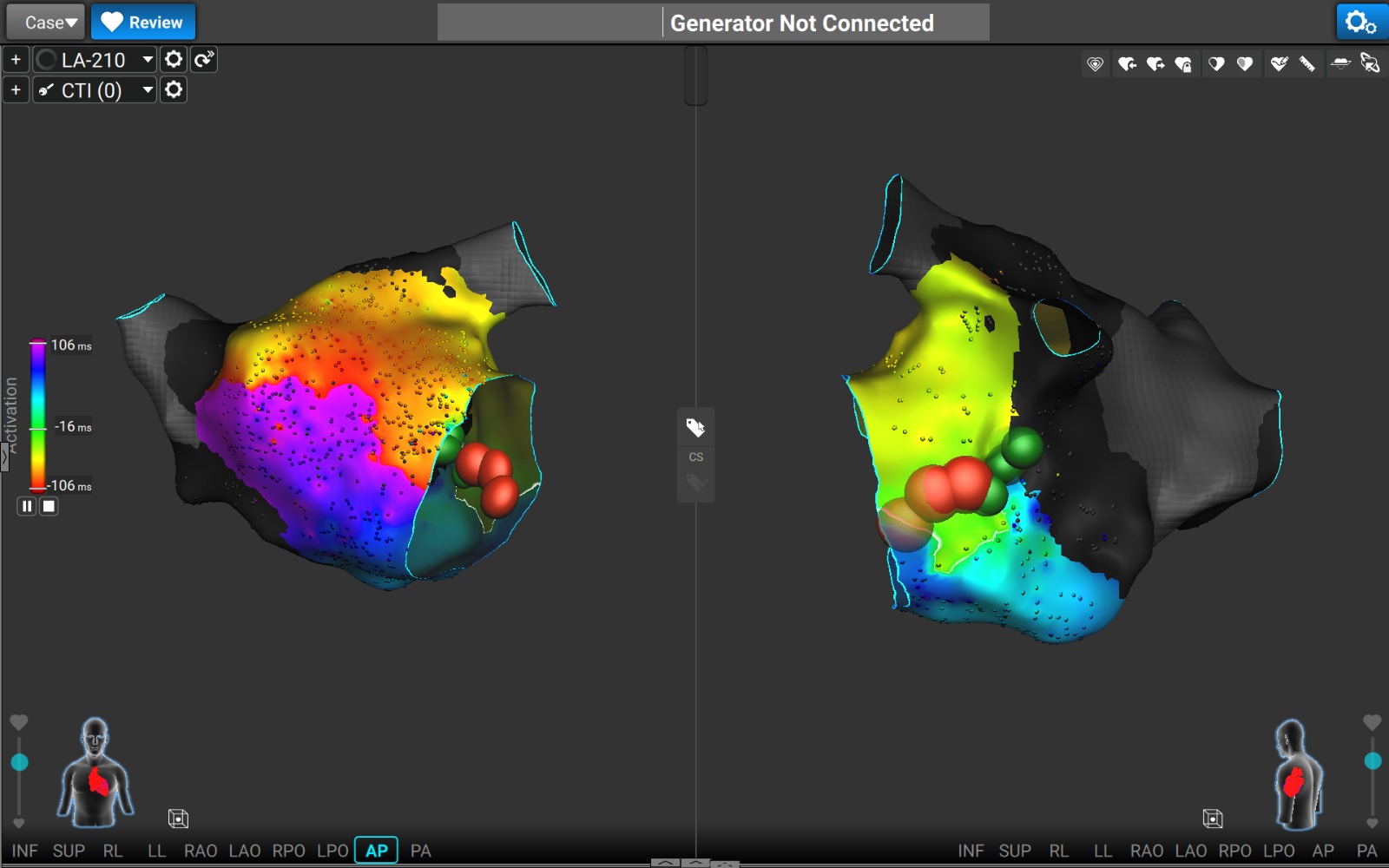Expand the CTI (0) dropdown
Viewport: 1389px width, 868px height.
pos(147,89)
